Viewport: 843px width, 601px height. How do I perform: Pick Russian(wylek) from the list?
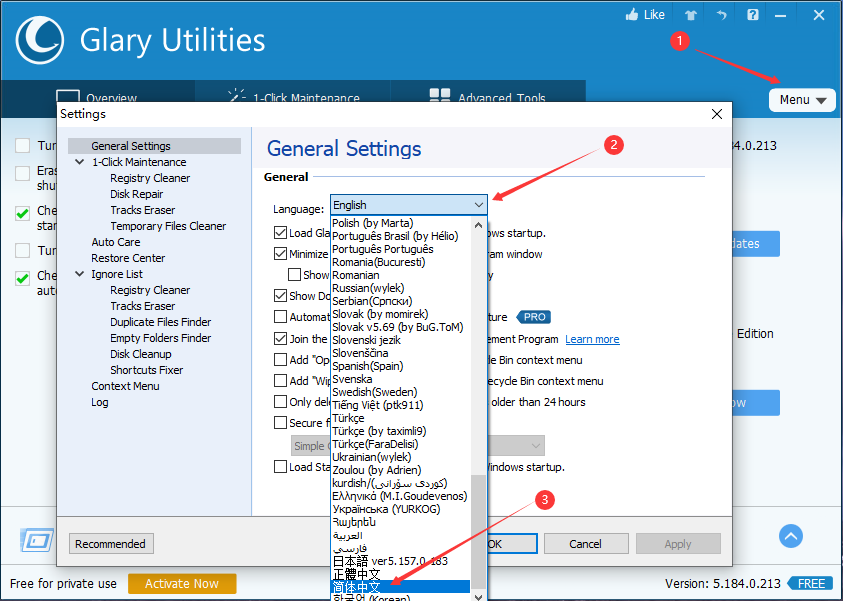pos(401,288)
